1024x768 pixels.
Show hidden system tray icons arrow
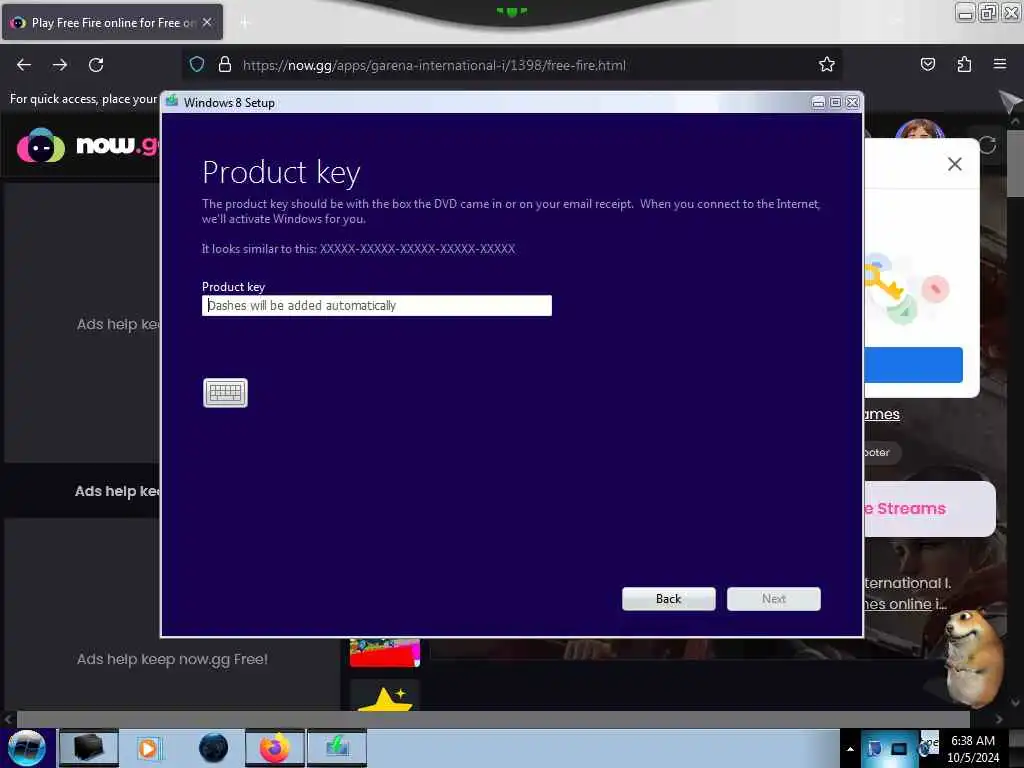point(850,749)
